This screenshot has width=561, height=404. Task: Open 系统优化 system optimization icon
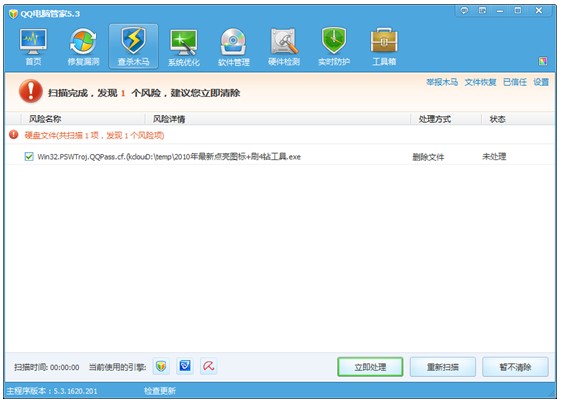click(184, 46)
